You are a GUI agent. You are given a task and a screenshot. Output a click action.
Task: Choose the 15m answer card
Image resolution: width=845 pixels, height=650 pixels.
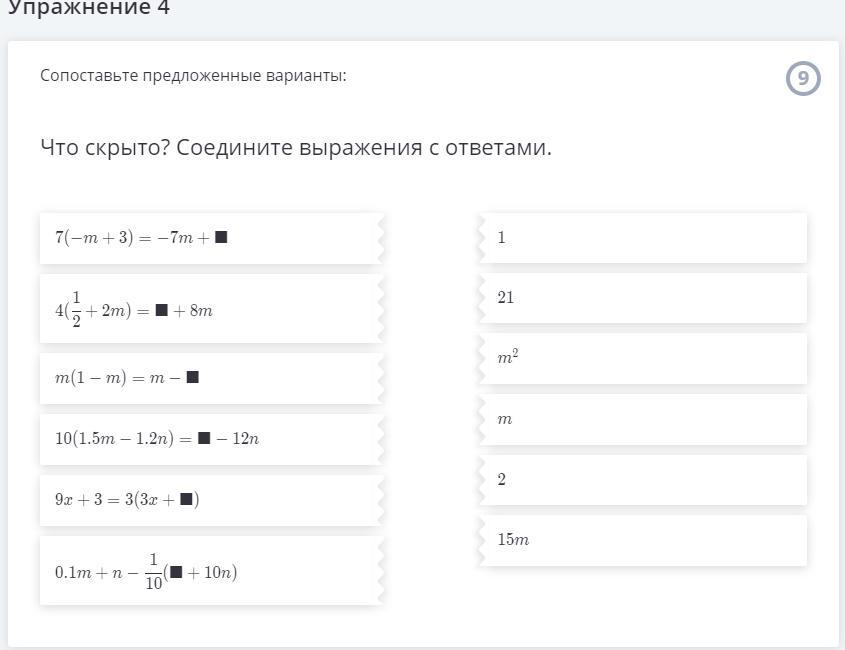tap(642, 540)
